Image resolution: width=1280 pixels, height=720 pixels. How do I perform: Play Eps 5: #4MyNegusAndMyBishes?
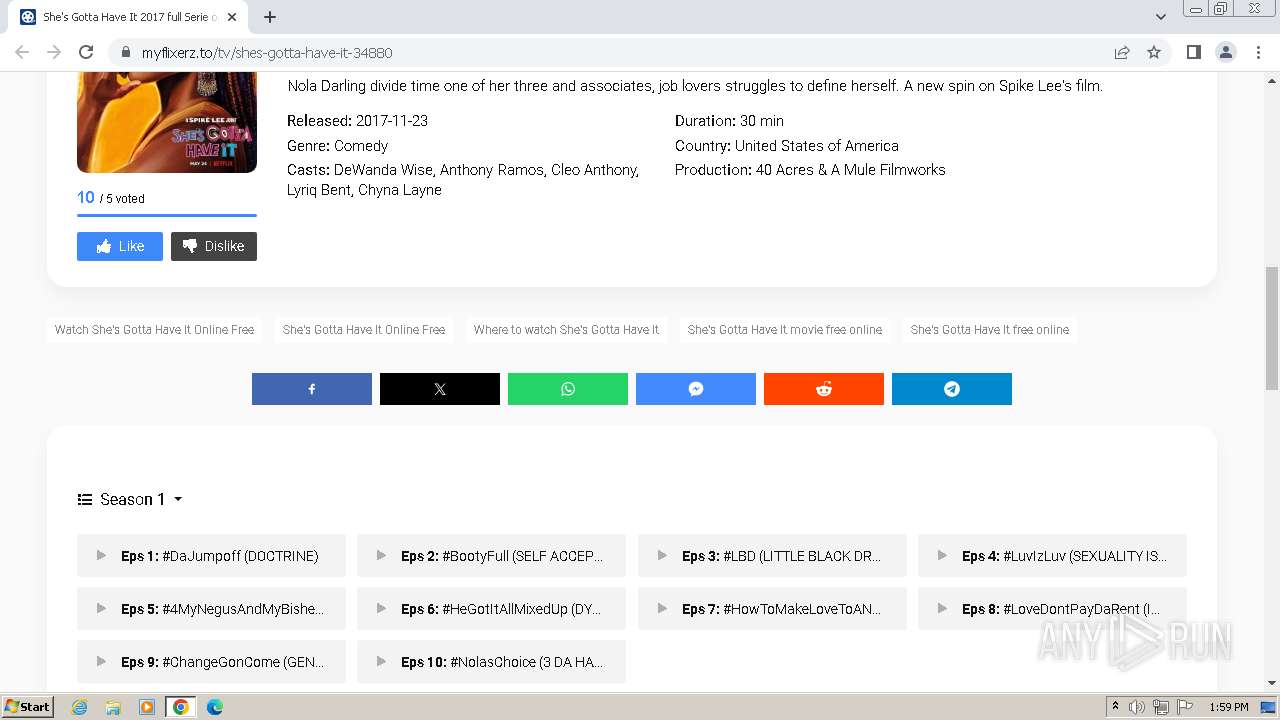[x=211, y=608]
